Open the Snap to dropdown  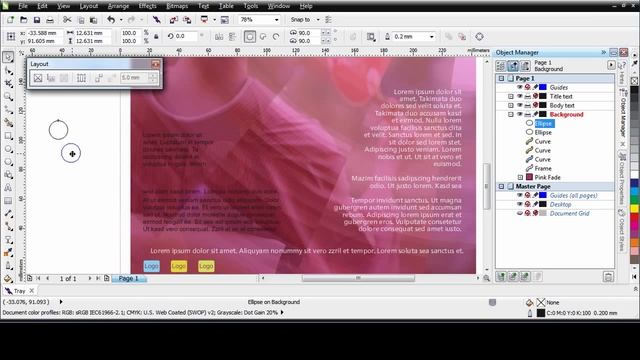pyautogui.click(x=318, y=20)
